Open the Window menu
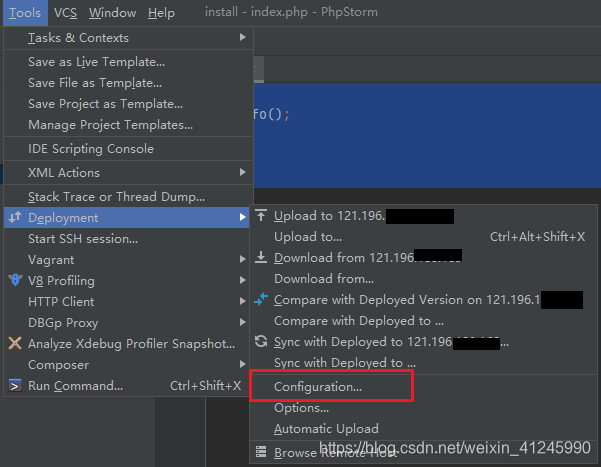The image size is (601, 467). tap(112, 13)
